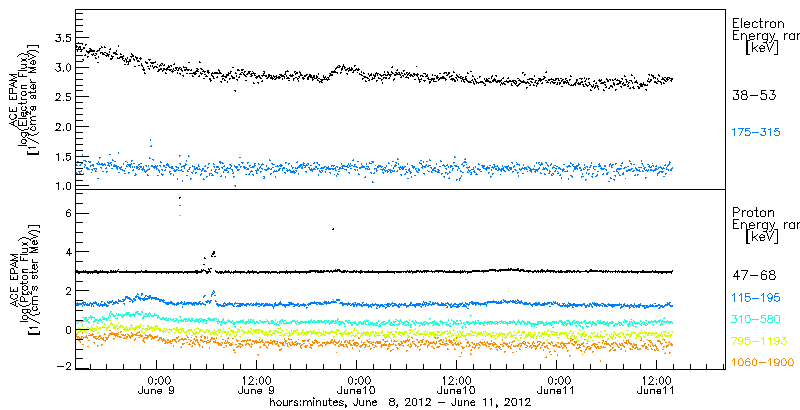Screen dimensions: 800x410
Task: Click the 4 tick on proton axis
Action: (67, 252)
